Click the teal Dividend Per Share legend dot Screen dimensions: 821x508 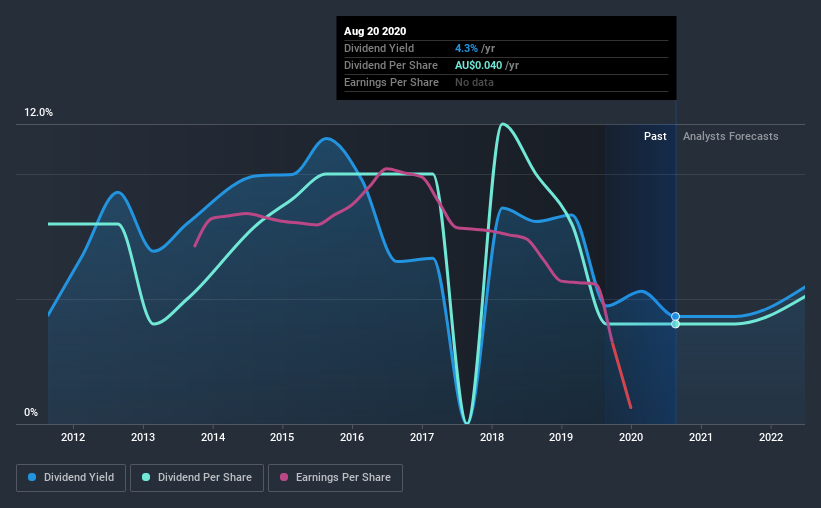point(146,477)
